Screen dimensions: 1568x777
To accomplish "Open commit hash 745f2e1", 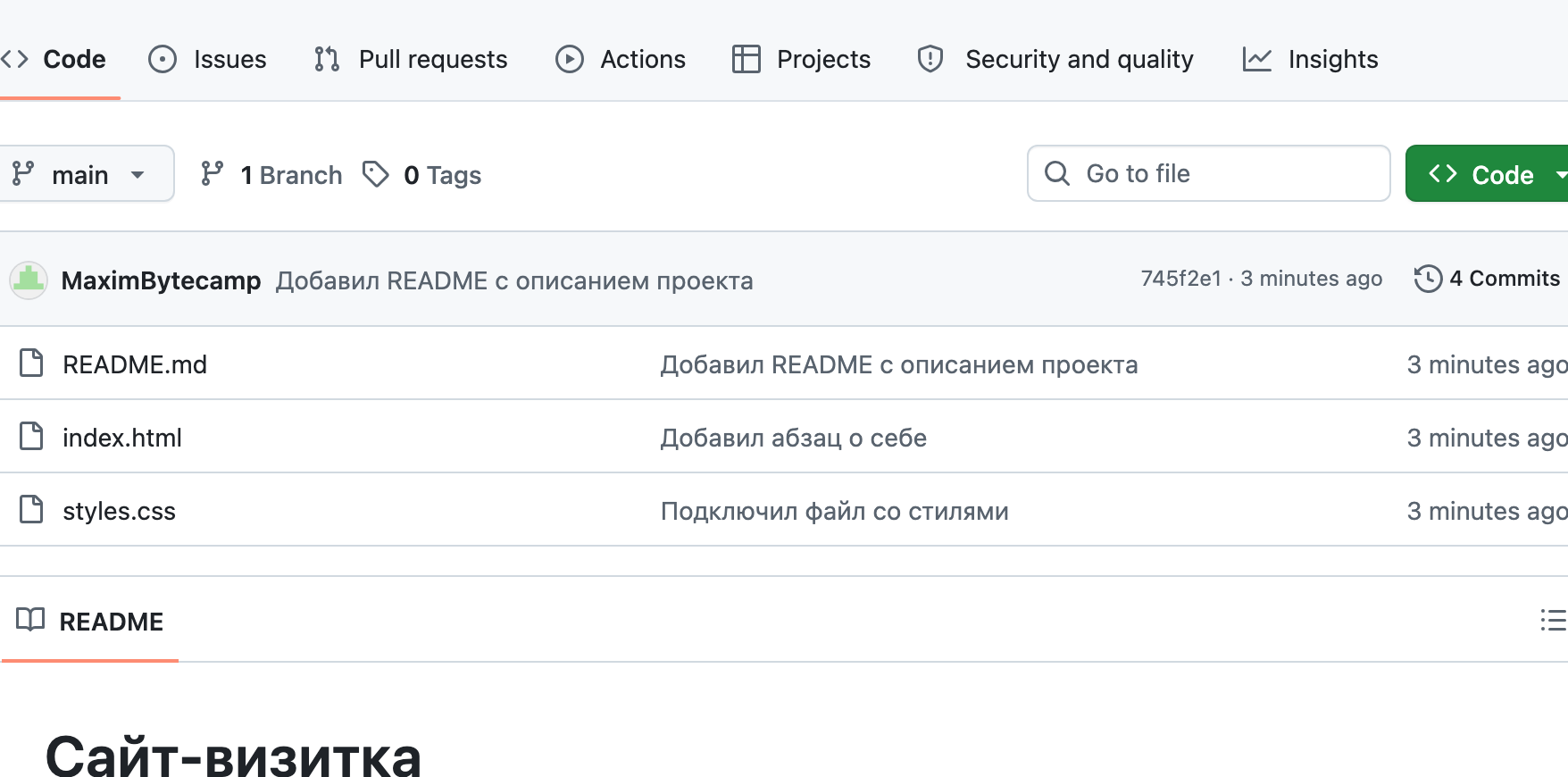I will click(x=1180, y=279).
